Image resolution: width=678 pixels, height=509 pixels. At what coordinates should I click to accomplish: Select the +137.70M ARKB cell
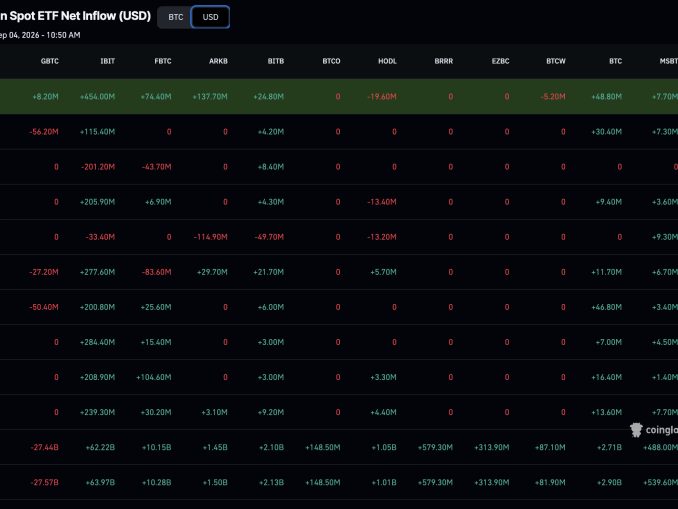point(210,97)
